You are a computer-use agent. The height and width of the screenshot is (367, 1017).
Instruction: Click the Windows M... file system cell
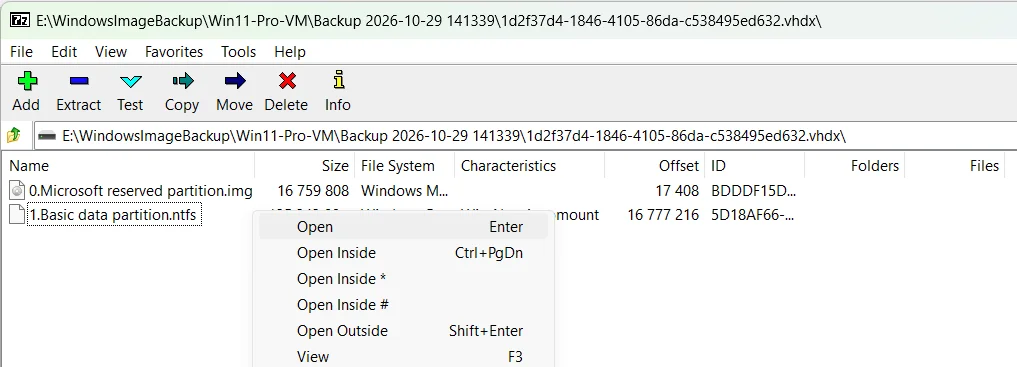click(x=404, y=191)
